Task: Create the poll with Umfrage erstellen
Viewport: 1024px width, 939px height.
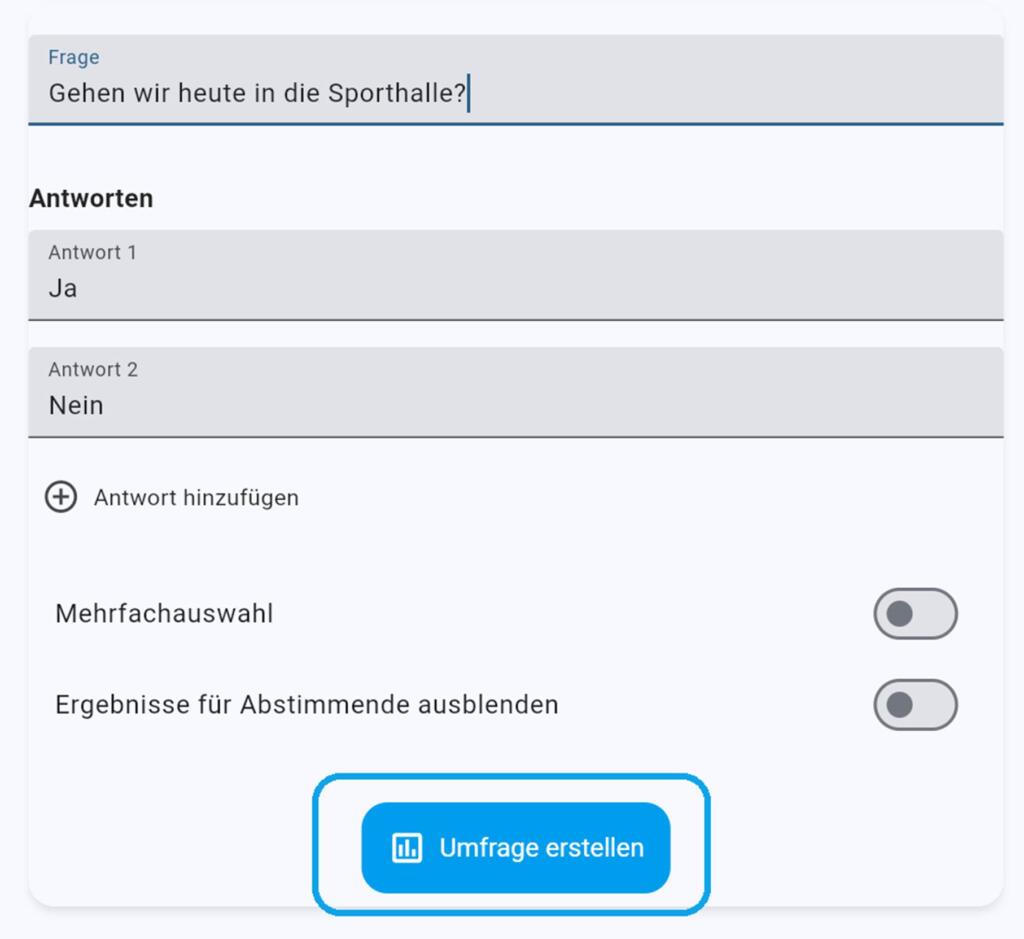Action: pyautogui.click(x=516, y=848)
